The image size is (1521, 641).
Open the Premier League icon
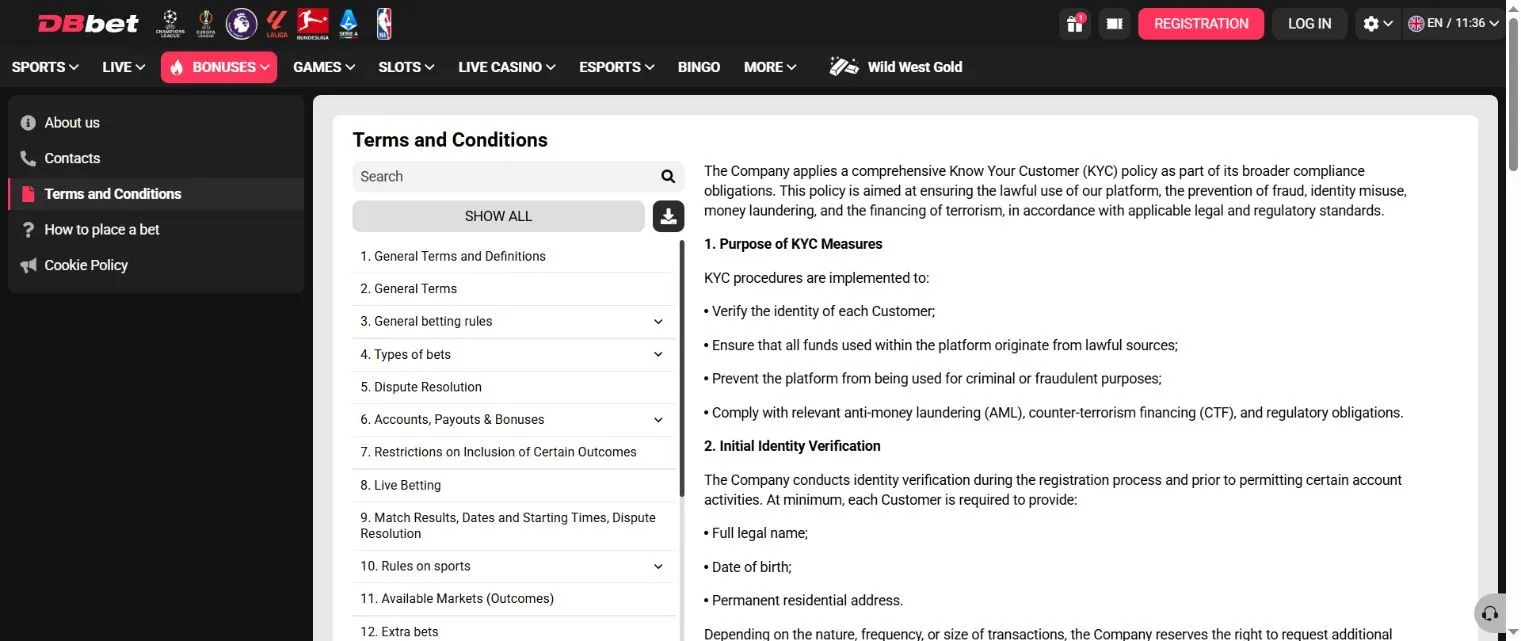(x=241, y=23)
